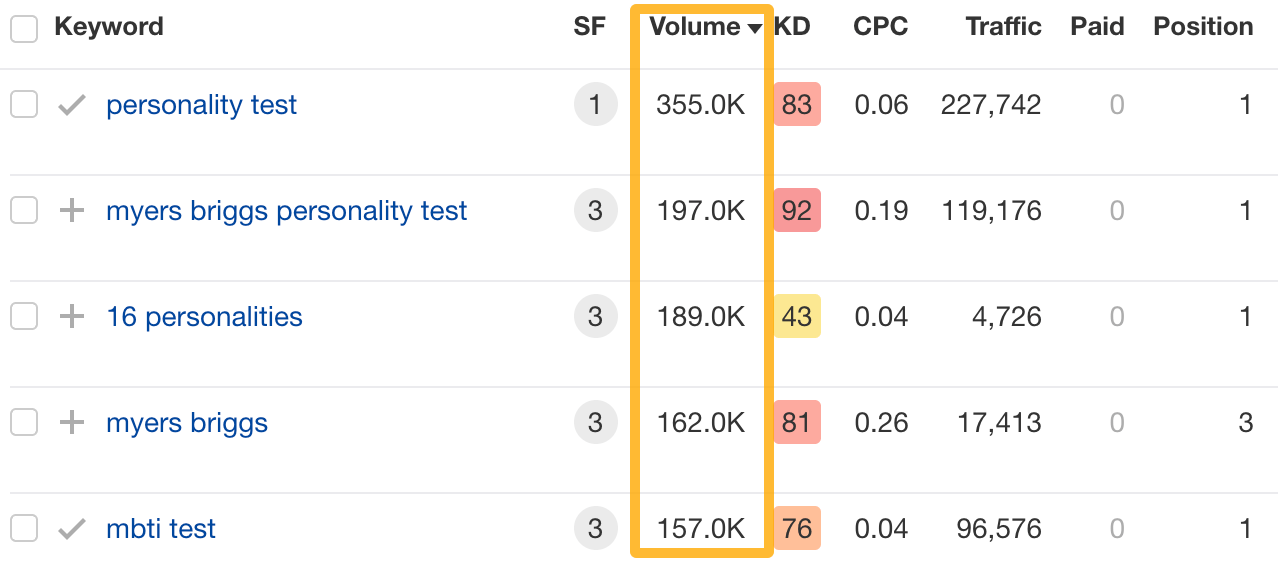Open the mbti test keyword link

pos(161,529)
